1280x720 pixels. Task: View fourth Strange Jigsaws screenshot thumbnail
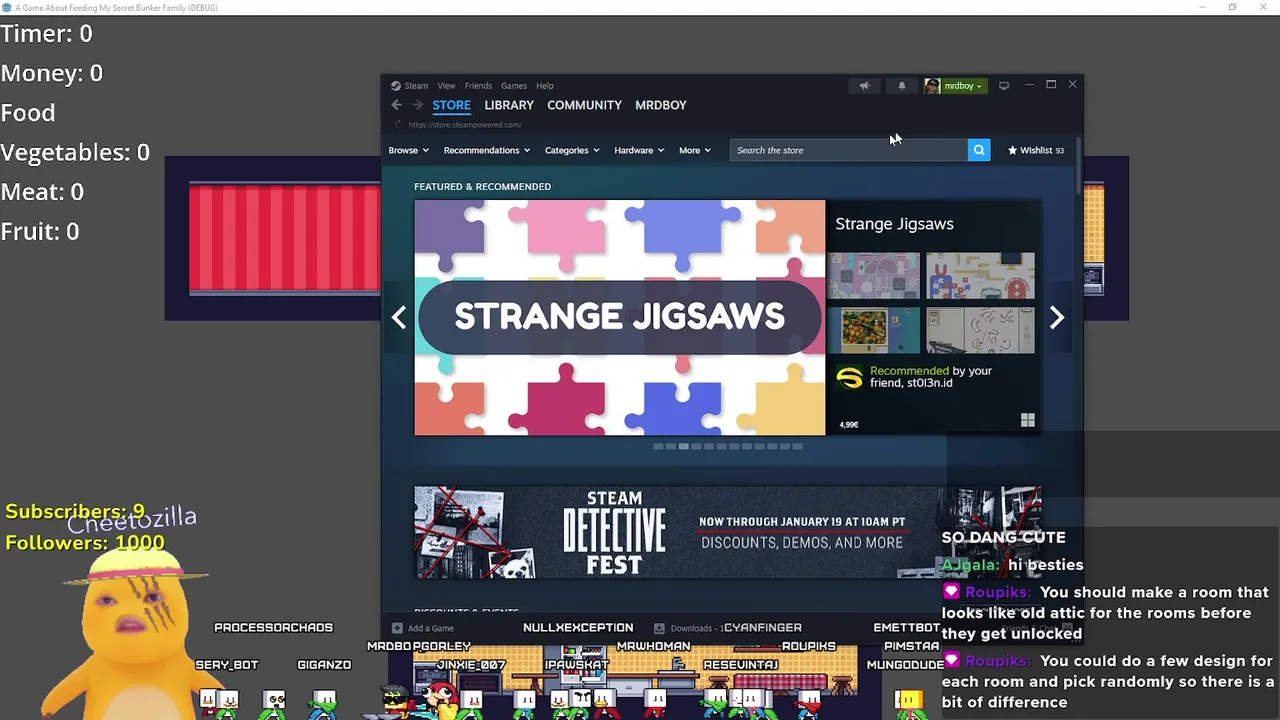click(x=980, y=330)
